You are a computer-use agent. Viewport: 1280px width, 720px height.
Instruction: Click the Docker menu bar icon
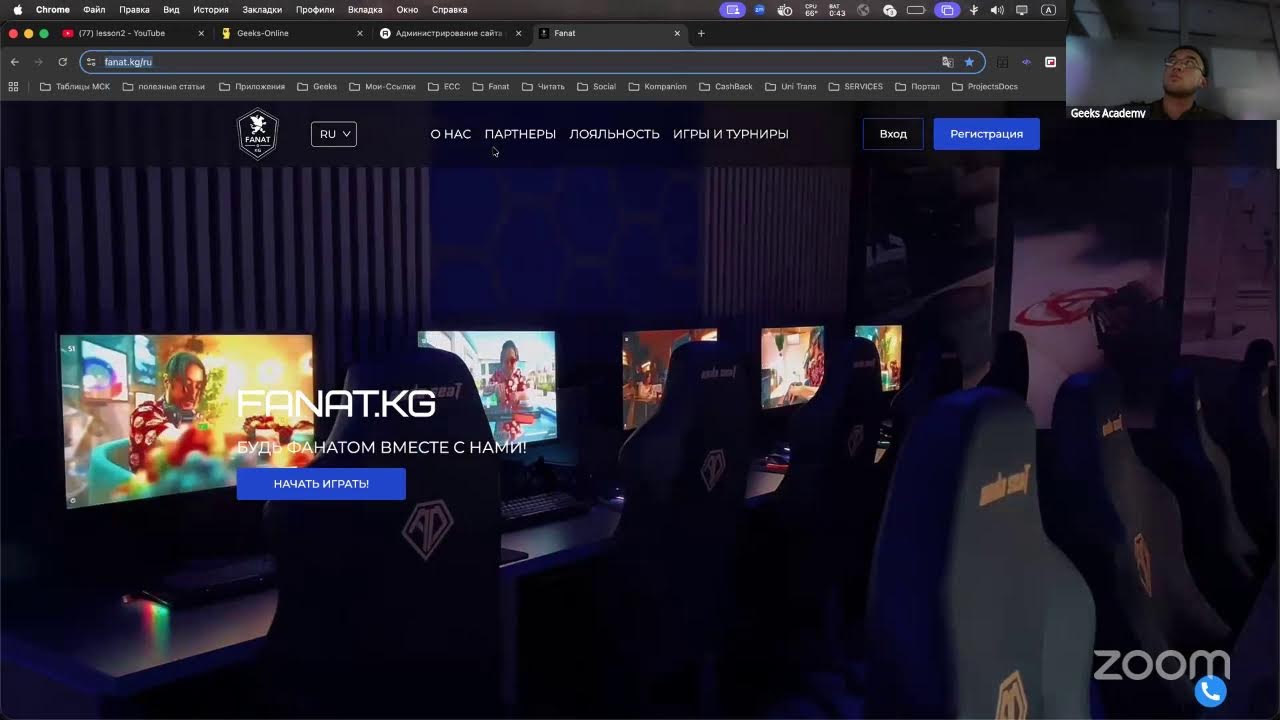(785, 10)
